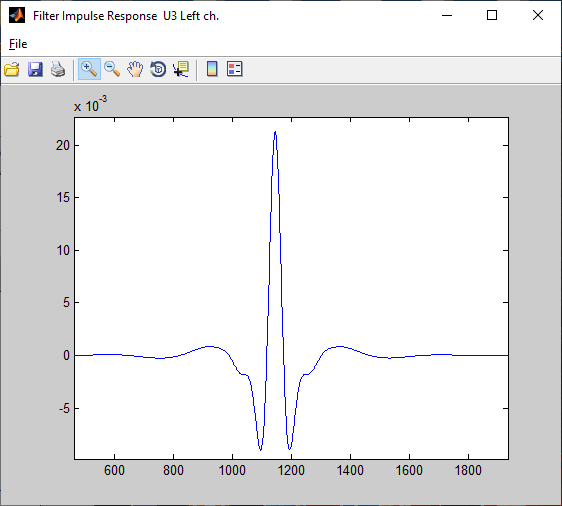This screenshot has height=506, width=562.
Task: Toggle the Zoom In tool
Action: click(89, 69)
